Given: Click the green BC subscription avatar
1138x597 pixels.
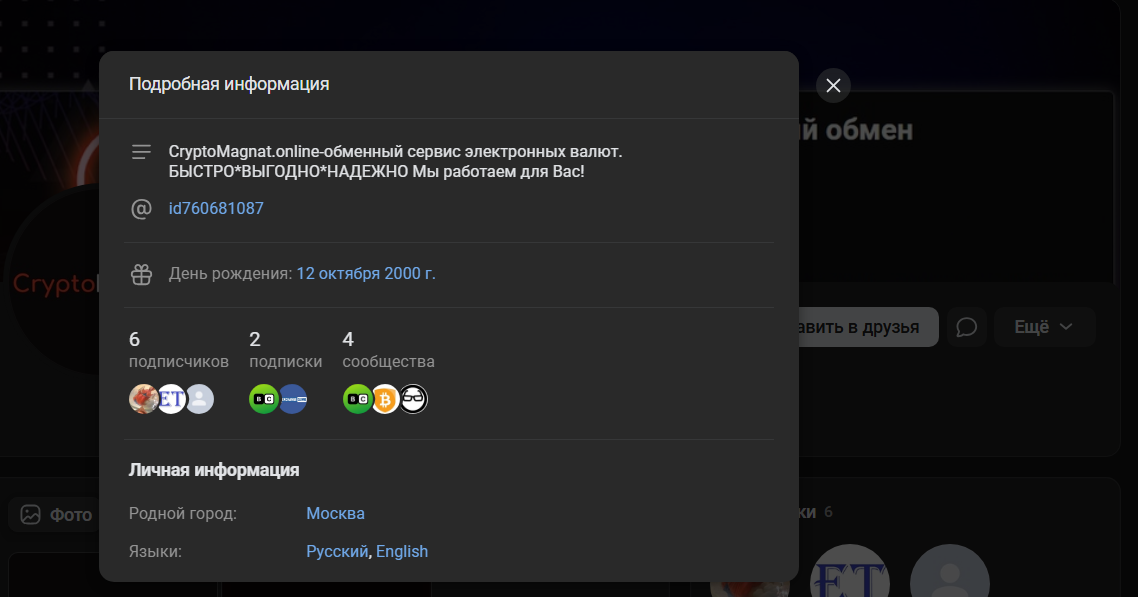Looking at the screenshot, I should [x=263, y=399].
